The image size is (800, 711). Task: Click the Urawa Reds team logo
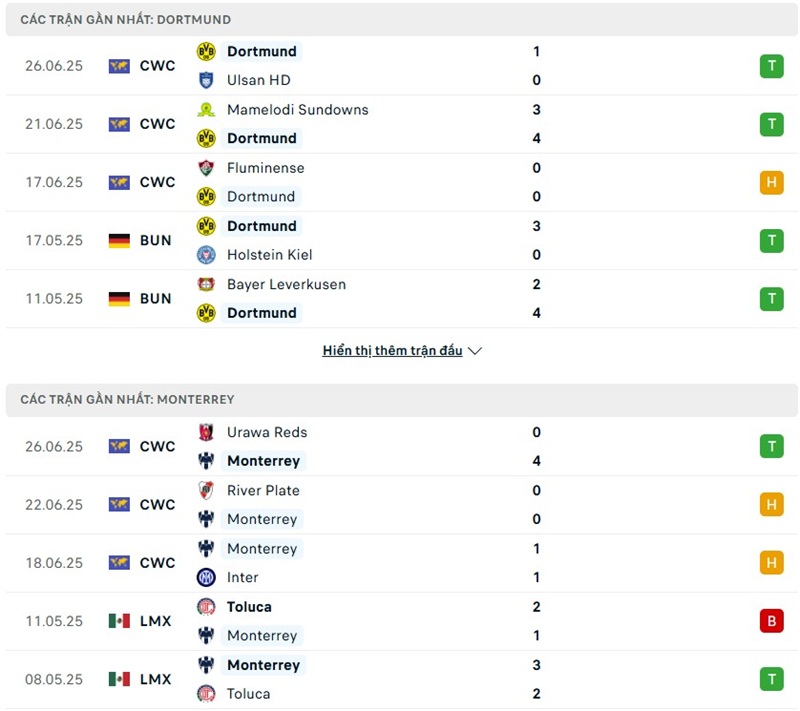206,432
